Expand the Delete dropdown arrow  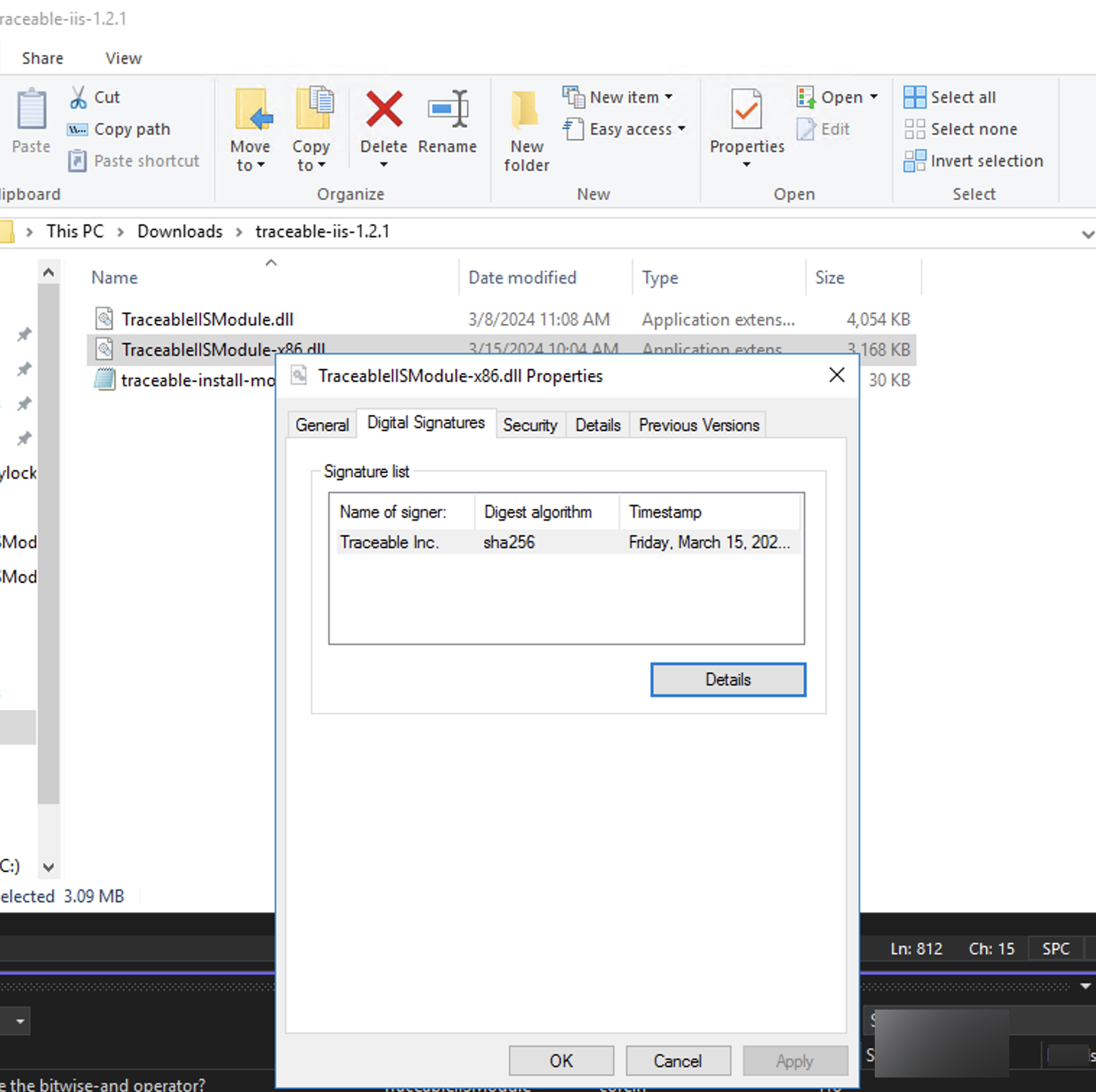click(x=384, y=165)
